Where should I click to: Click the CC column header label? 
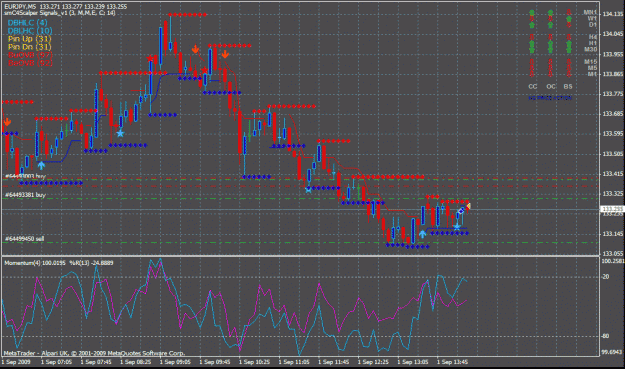coord(533,86)
